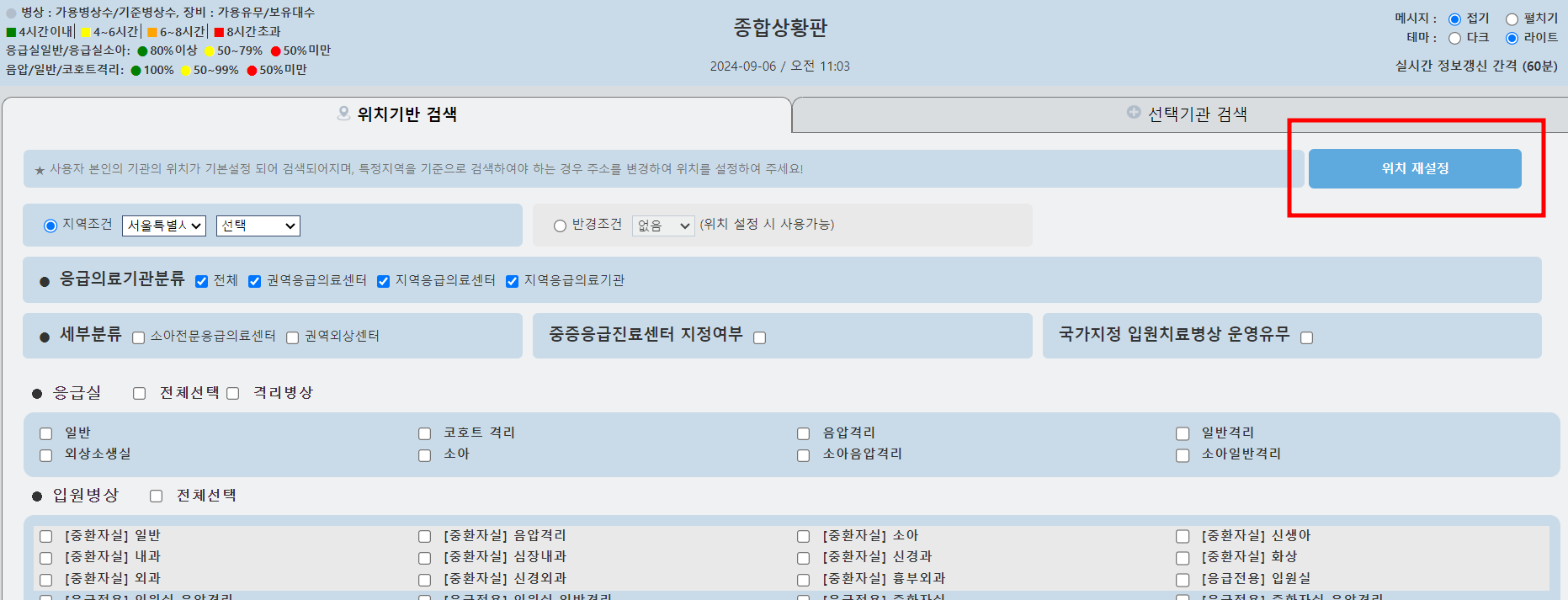The width and height of the screenshot is (1568, 600).
Task: Check 입원병상 전체선택 checkbox
Action: [156, 496]
